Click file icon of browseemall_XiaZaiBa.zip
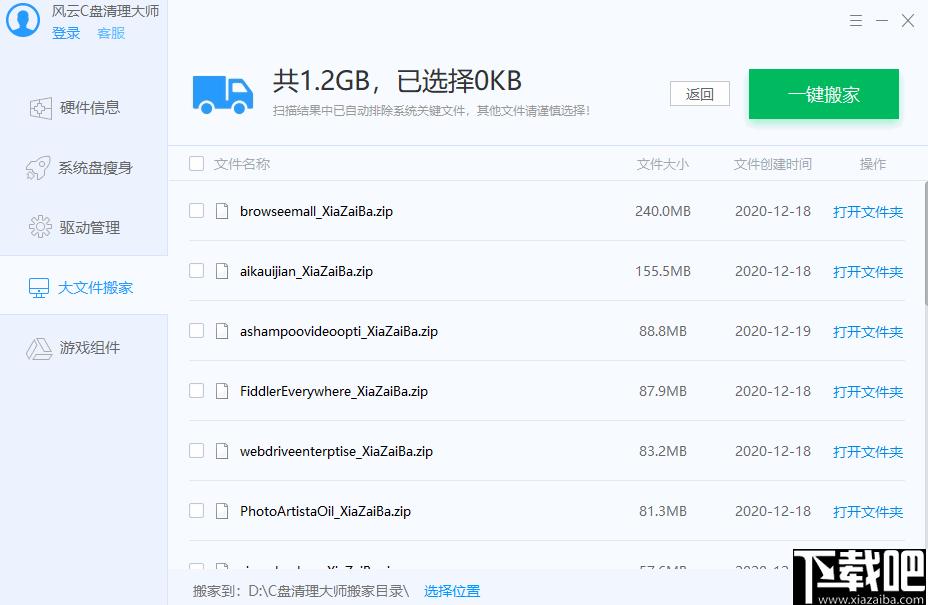 point(222,211)
